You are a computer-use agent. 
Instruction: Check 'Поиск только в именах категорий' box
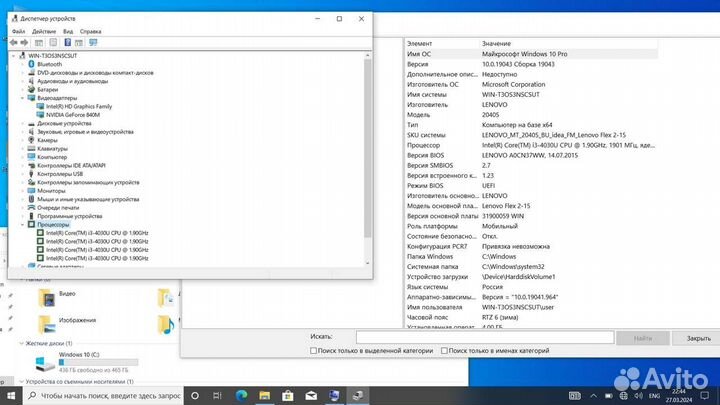(444, 351)
